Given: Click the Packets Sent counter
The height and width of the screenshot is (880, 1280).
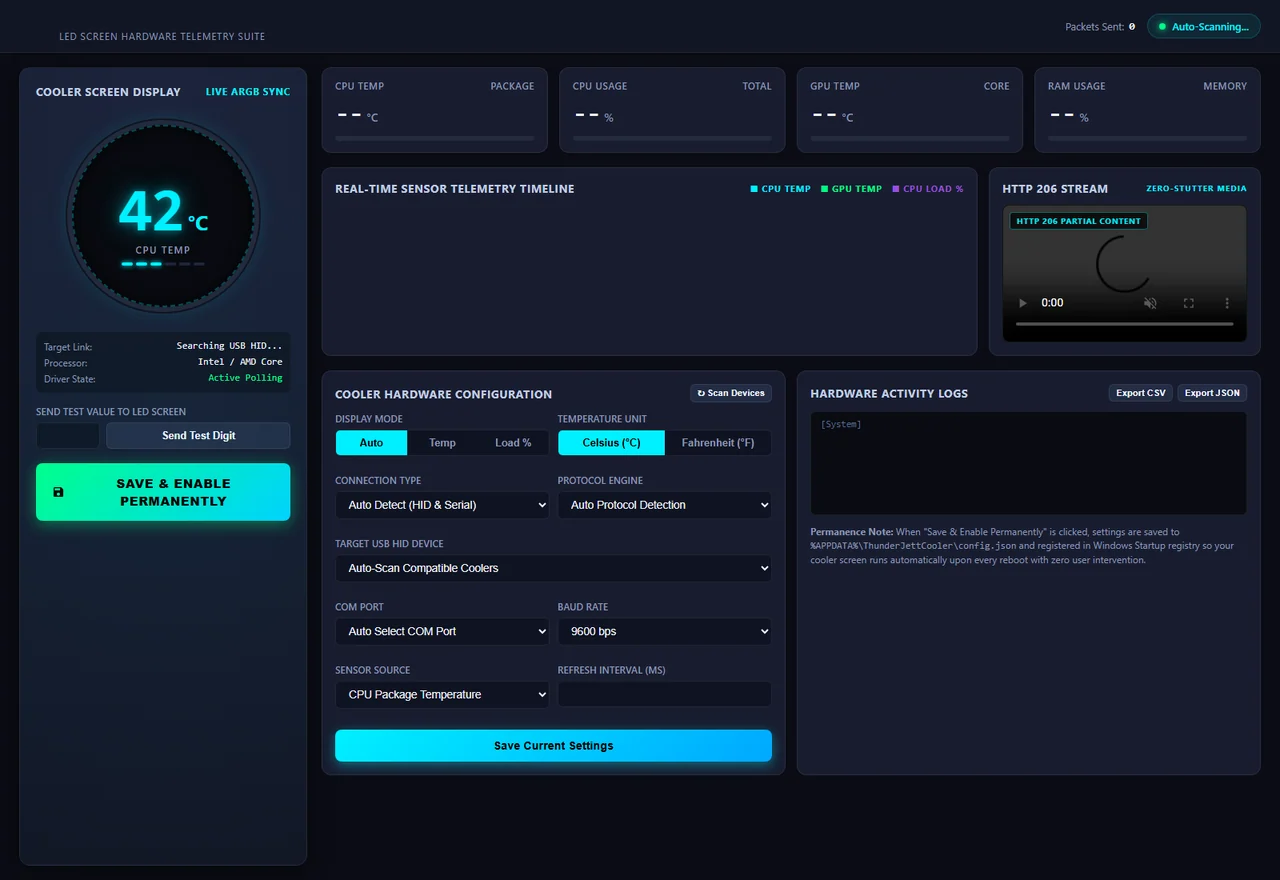Looking at the screenshot, I should pyautogui.click(x=1100, y=27).
